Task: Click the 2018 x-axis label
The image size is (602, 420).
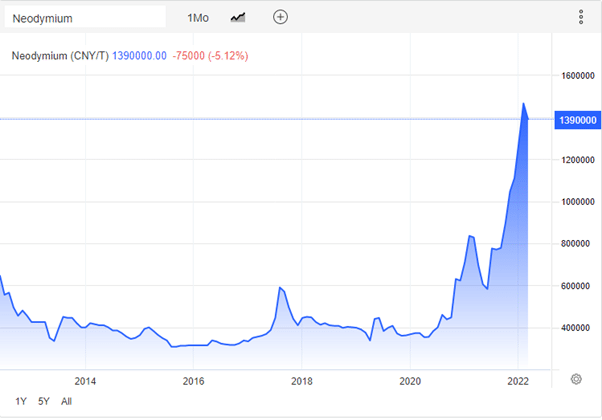Action: [x=302, y=381]
